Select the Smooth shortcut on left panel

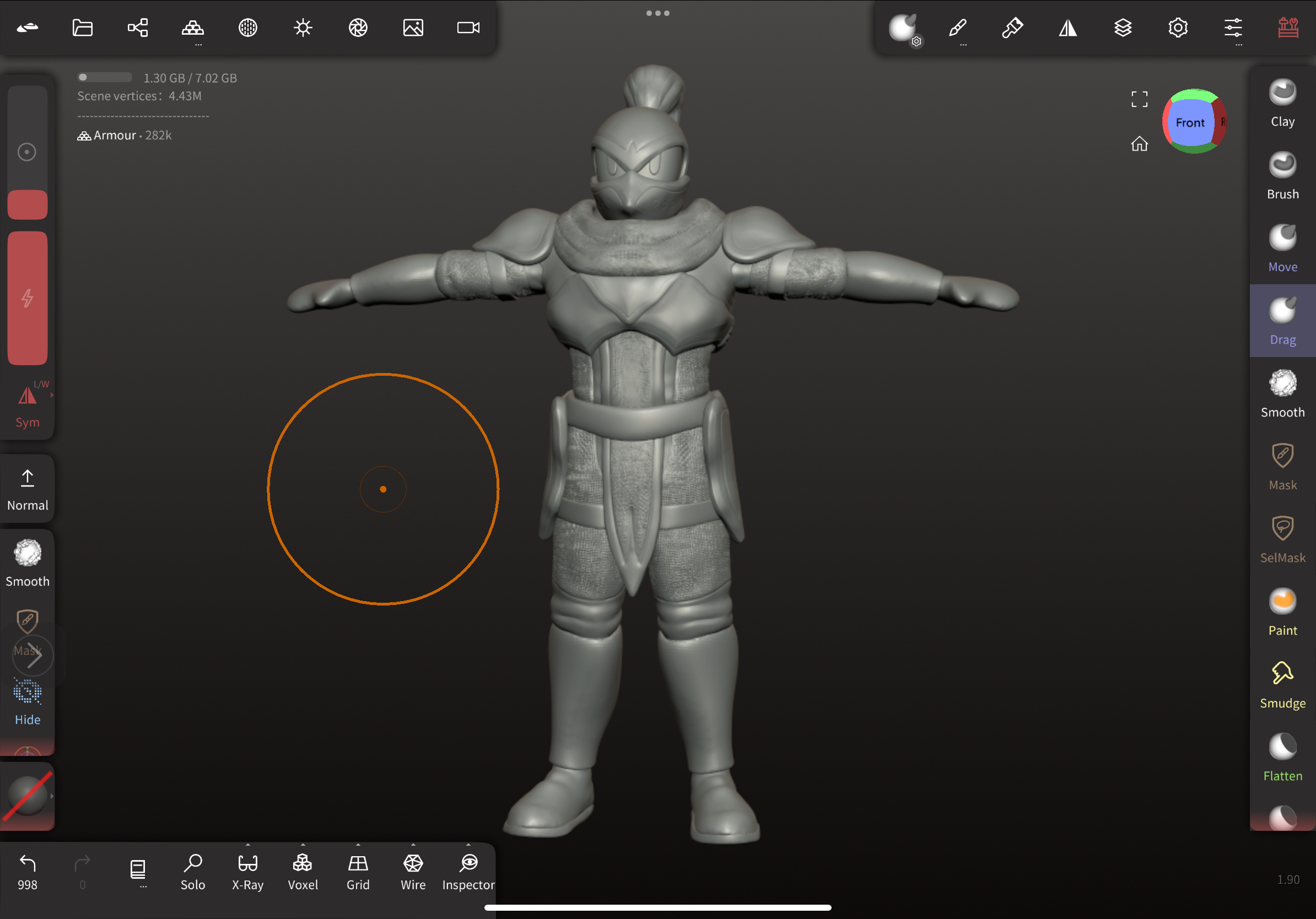click(x=28, y=563)
